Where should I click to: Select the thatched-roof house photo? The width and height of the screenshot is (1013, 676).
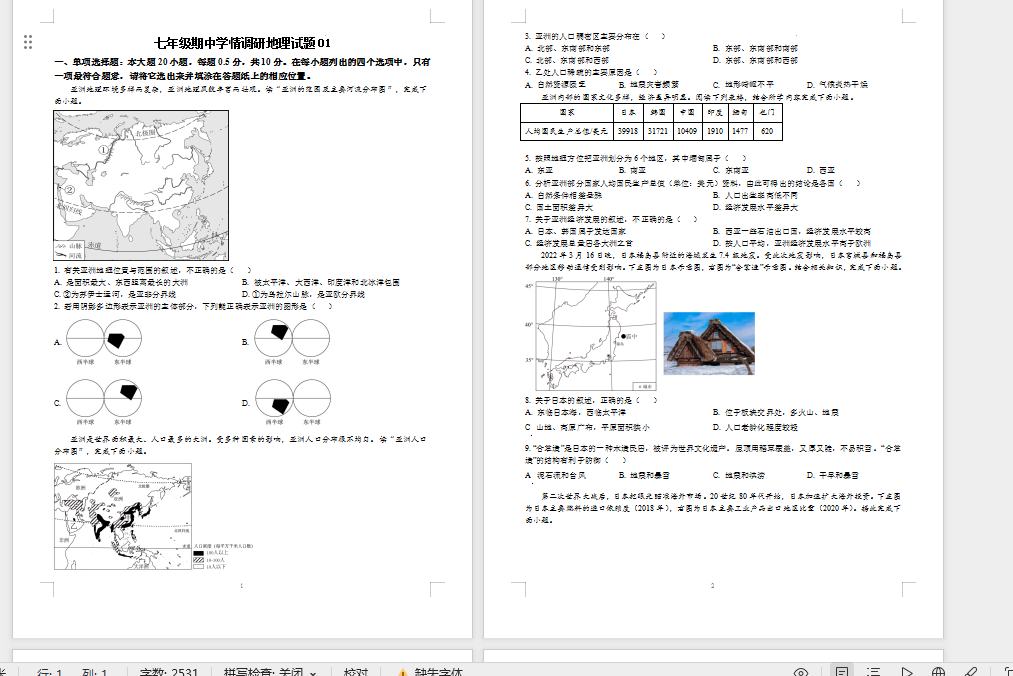click(x=709, y=343)
